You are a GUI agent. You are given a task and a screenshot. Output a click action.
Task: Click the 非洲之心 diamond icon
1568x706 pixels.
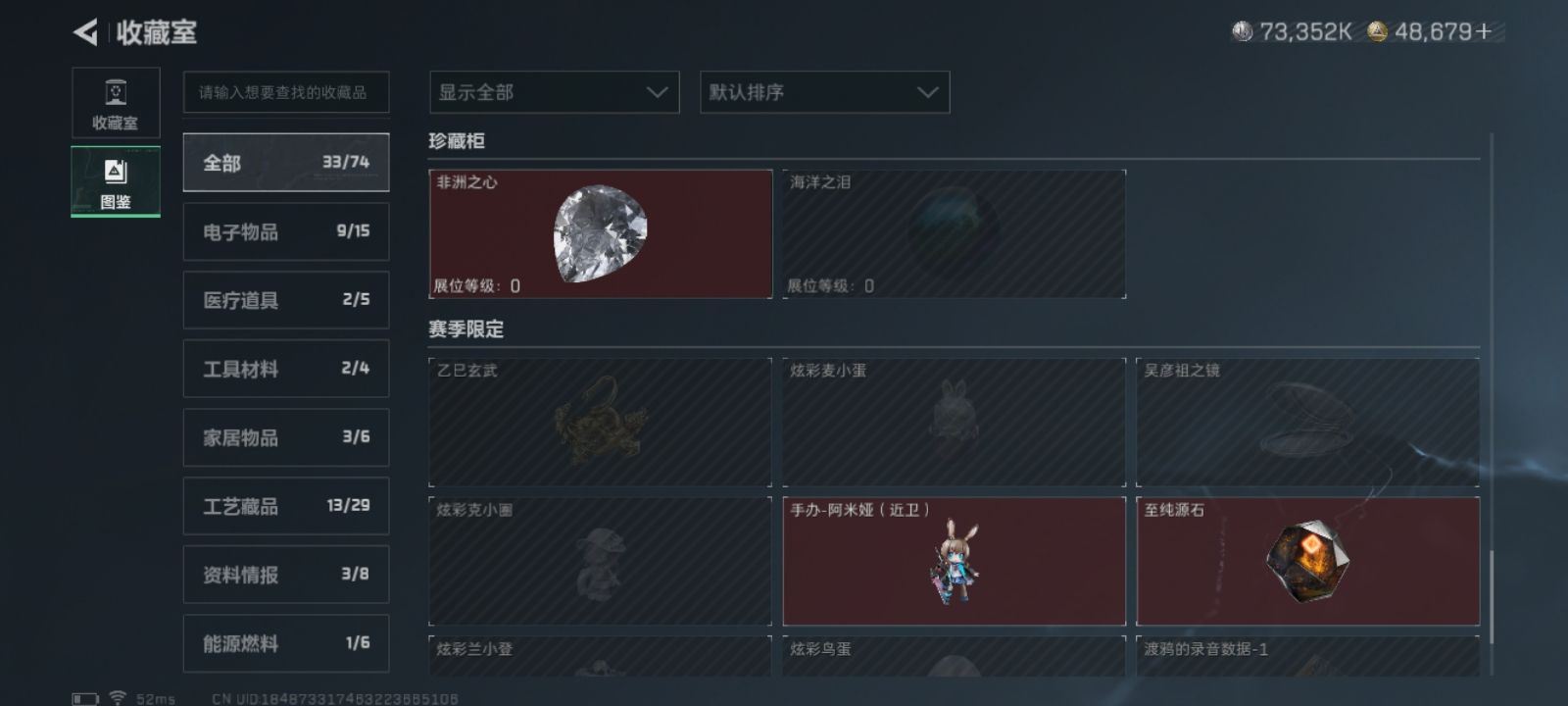click(x=601, y=233)
